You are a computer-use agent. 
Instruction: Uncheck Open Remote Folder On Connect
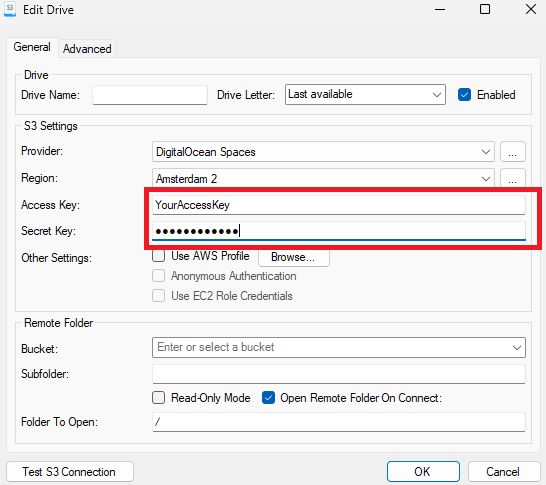tap(268, 398)
